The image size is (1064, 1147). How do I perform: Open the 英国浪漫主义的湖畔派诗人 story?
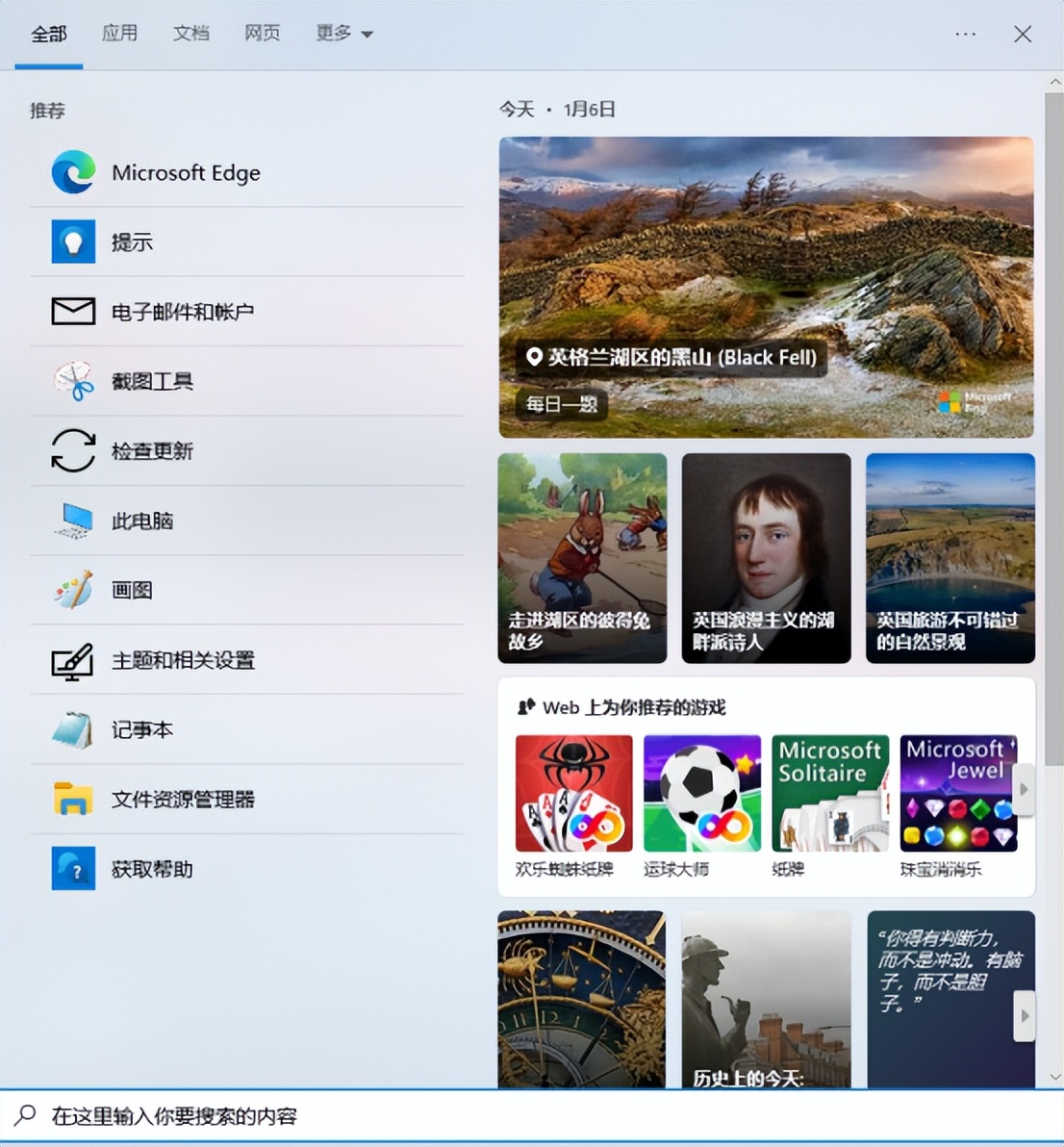coord(766,559)
